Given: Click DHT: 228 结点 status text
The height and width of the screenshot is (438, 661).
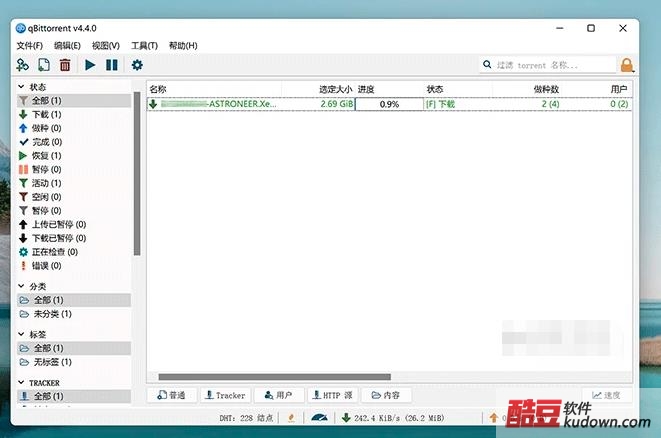Looking at the screenshot, I should coord(246,418).
